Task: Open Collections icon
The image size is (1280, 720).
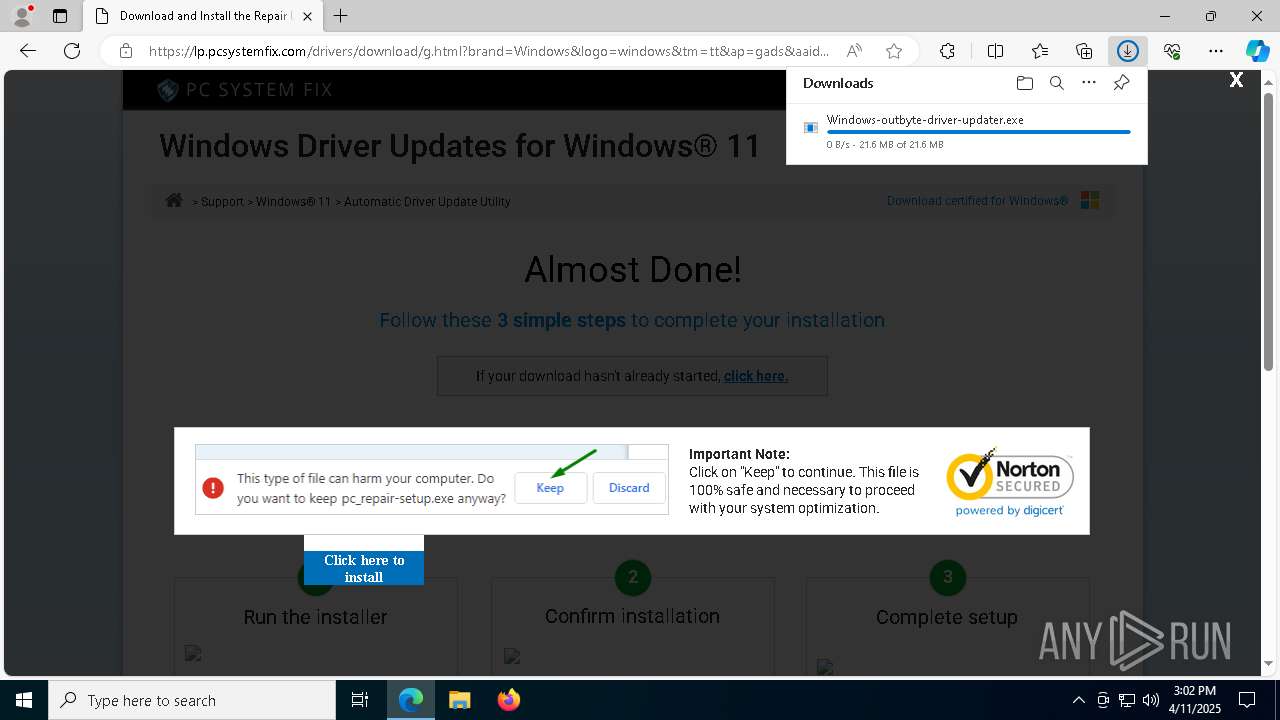Action: tap(1084, 51)
